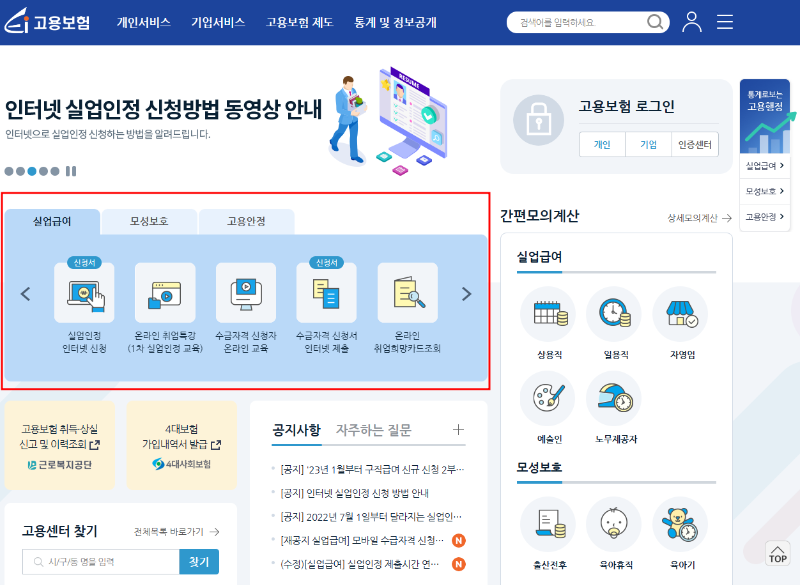Select the 노무제공자 icon
The image size is (800, 585).
click(x=613, y=398)
